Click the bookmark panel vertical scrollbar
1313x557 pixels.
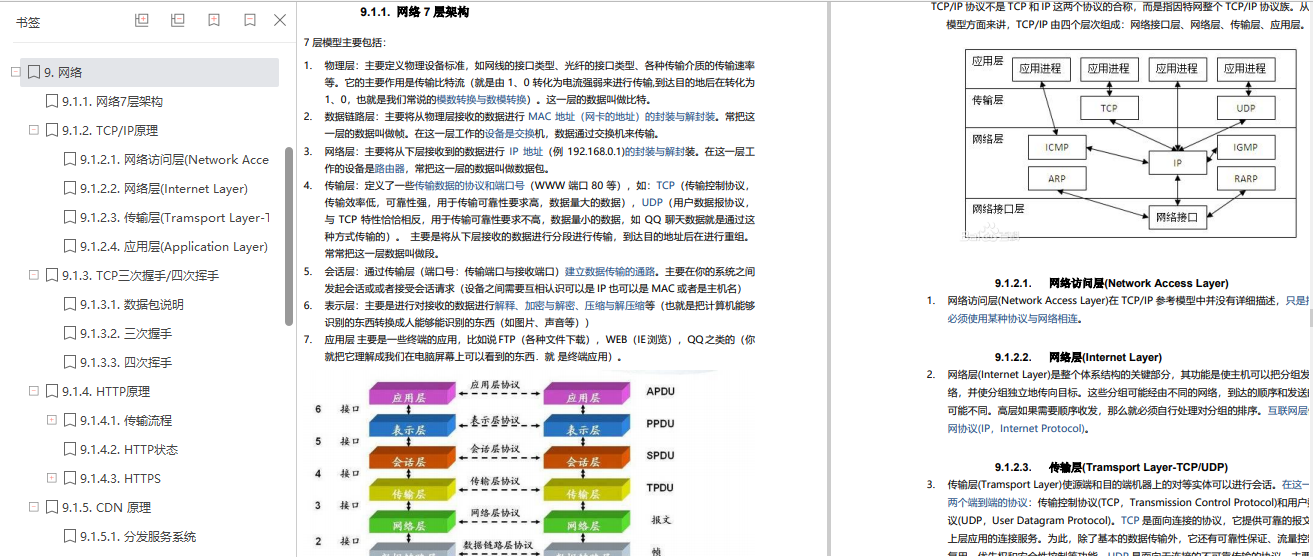click(289, 235)
